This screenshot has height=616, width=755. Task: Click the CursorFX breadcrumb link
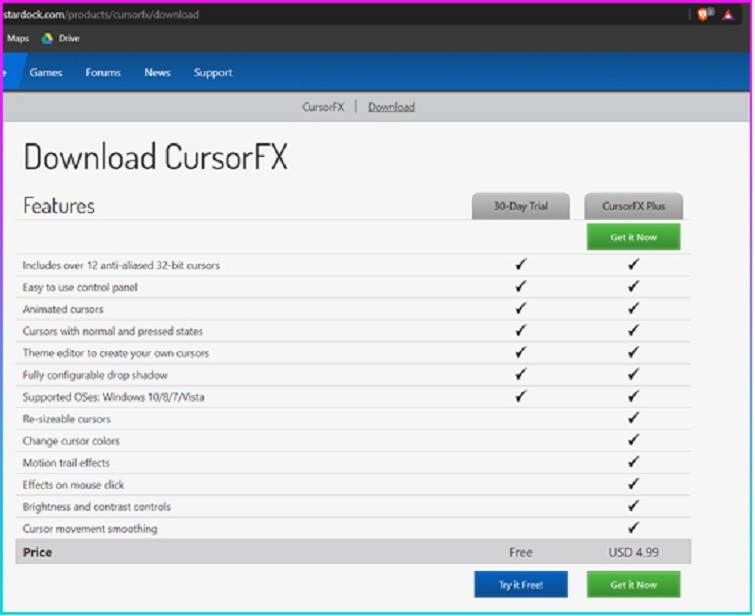tap(323, 107)
